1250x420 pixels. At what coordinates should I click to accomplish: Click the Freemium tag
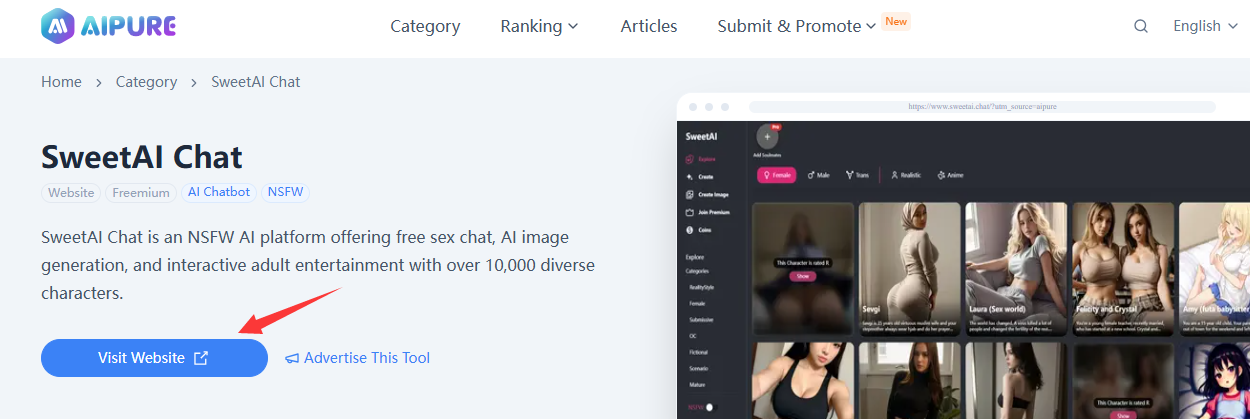coord(141,193)
